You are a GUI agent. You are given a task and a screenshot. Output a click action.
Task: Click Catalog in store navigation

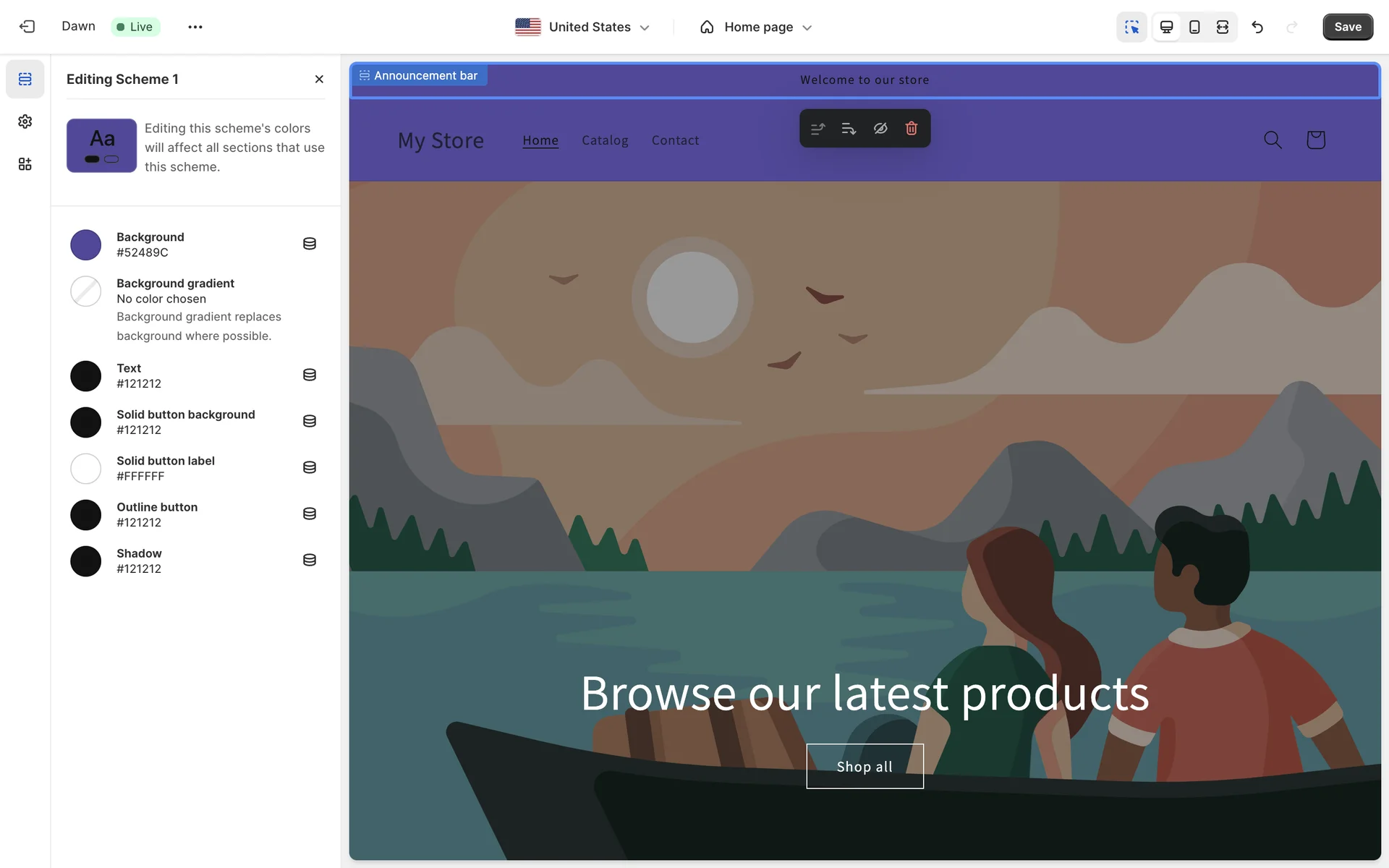pos(605,140)
